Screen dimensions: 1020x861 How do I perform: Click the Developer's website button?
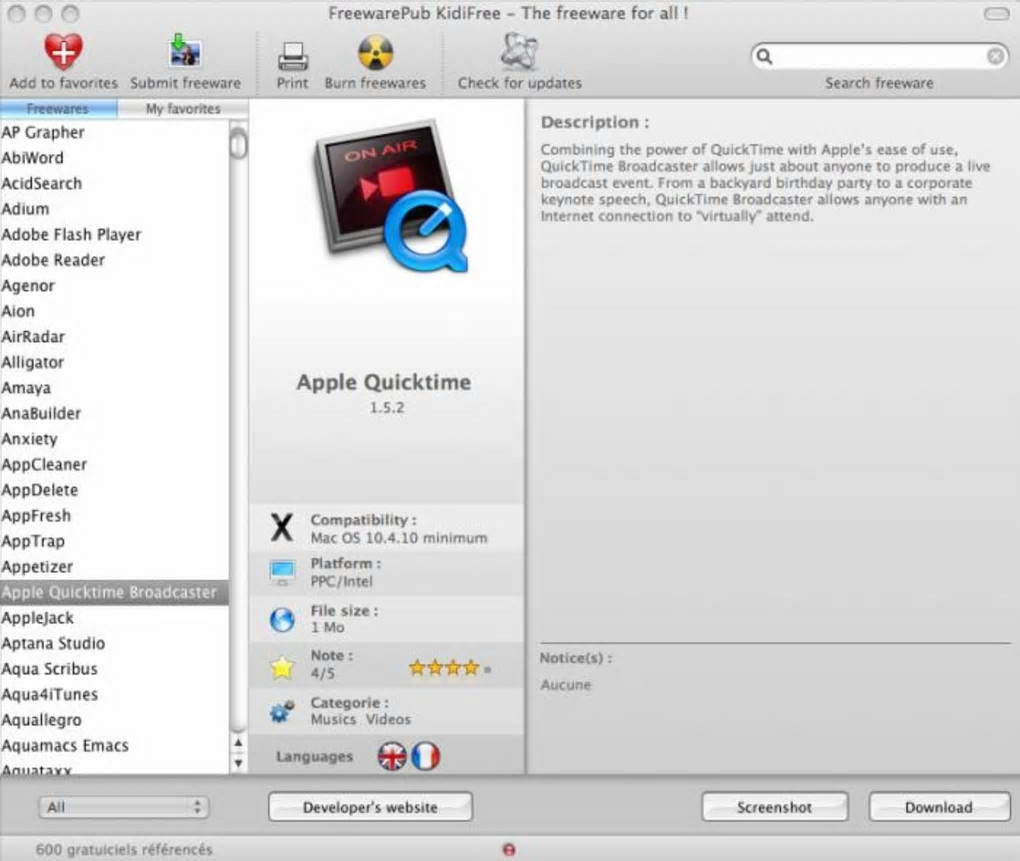(x=370, y=807)
